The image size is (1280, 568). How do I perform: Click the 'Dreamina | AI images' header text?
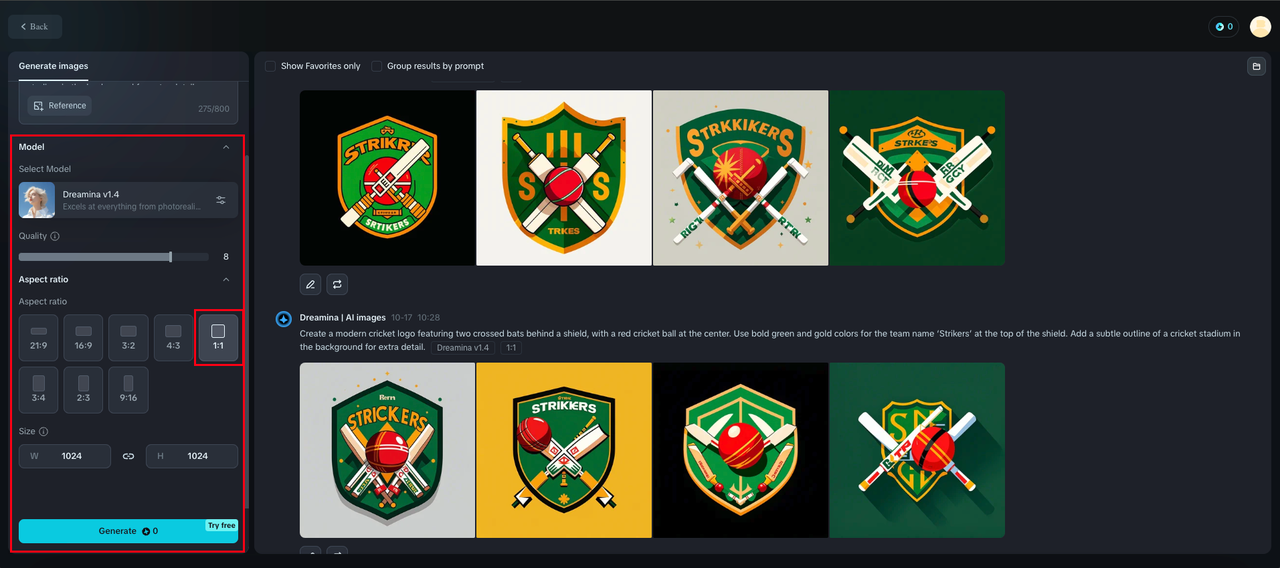click(x=343, y=317)
